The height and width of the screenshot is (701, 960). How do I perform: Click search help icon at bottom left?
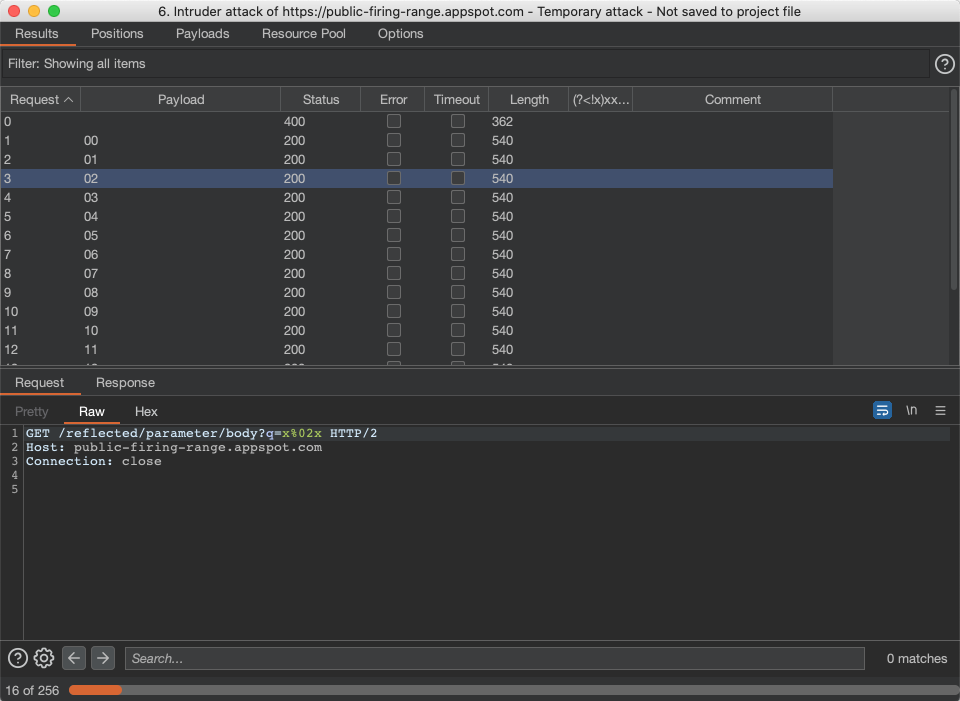(x=18, y=658)
